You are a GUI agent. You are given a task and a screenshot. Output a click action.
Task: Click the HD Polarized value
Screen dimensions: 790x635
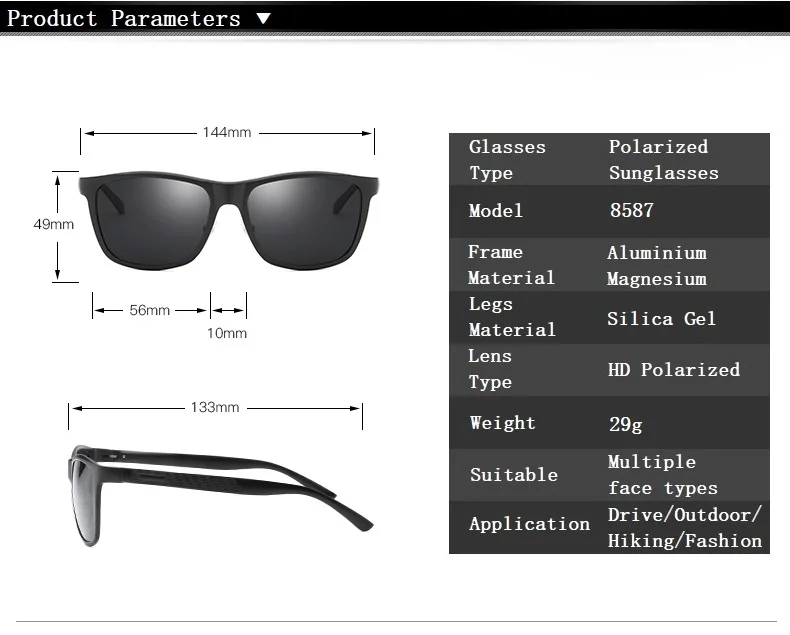[x=674, y=370]
